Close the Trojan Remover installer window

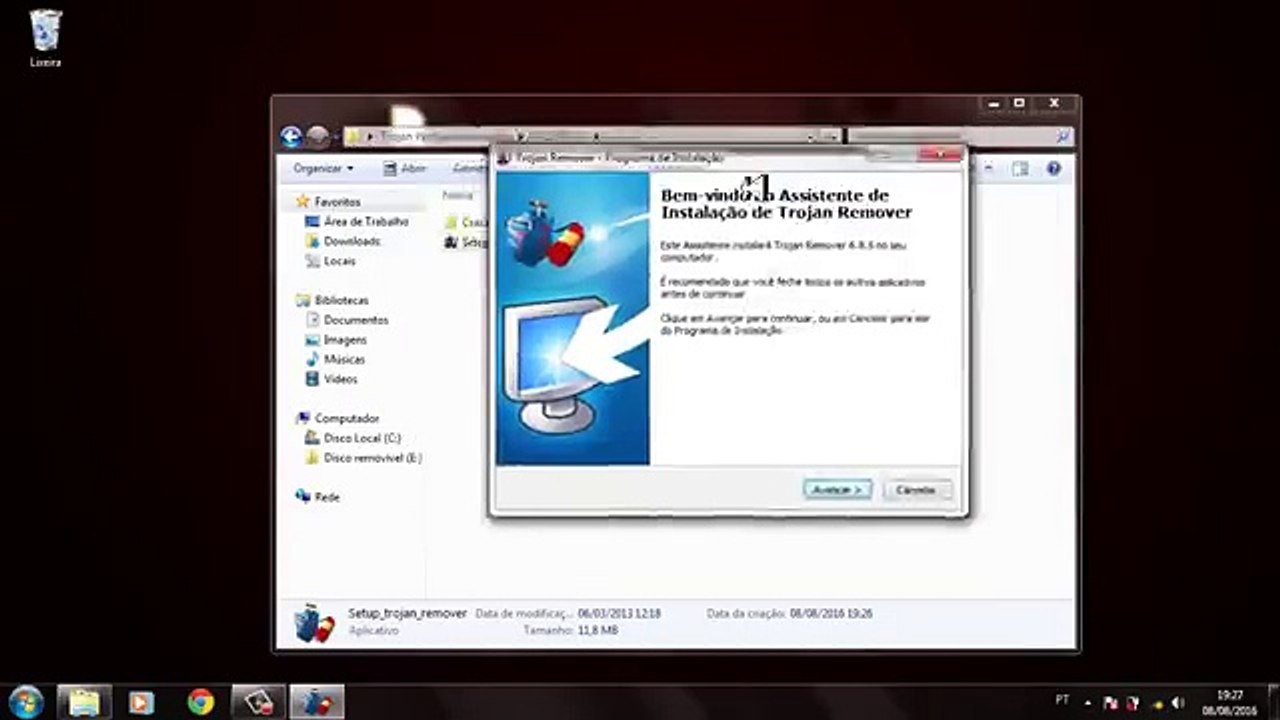point(940,155)
